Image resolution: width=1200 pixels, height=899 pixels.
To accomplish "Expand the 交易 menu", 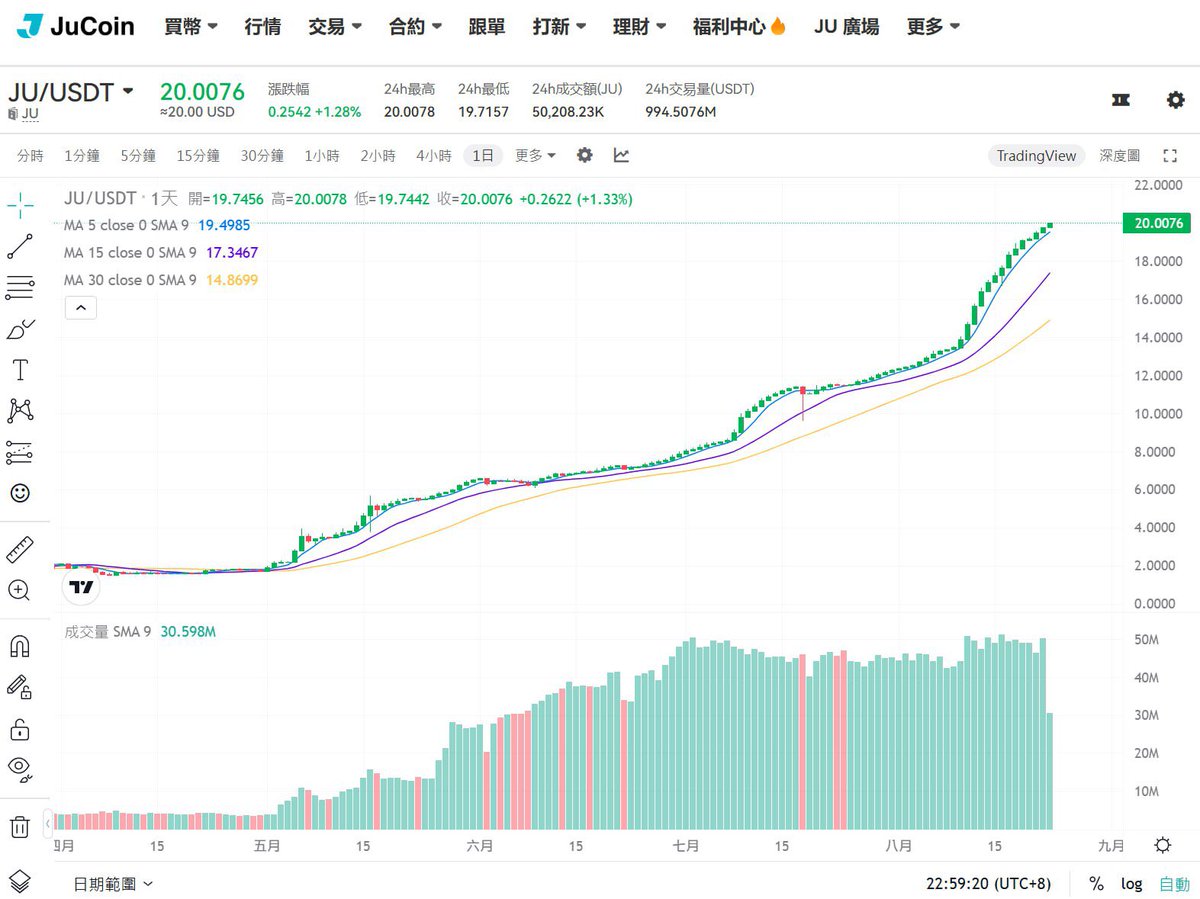I will 335,27.
